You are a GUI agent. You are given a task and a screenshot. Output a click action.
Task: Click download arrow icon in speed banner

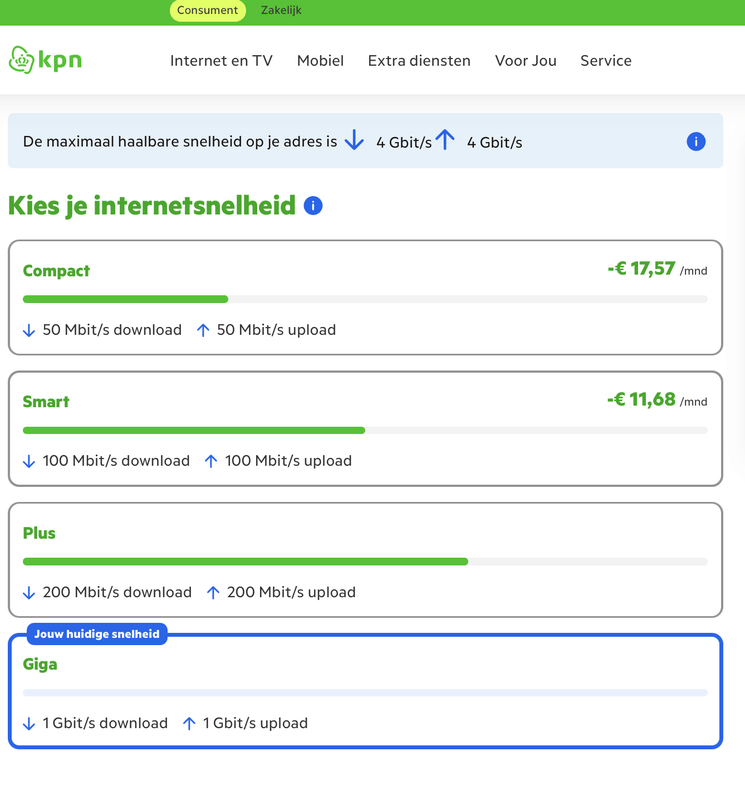[x=354, y=141]
